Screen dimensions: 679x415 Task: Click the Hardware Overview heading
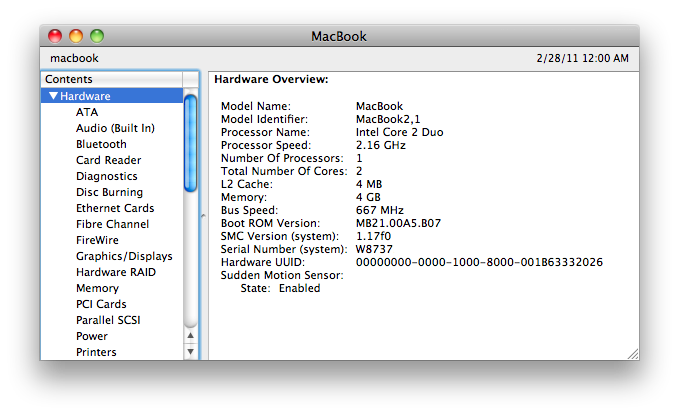[x=272, y=79]
